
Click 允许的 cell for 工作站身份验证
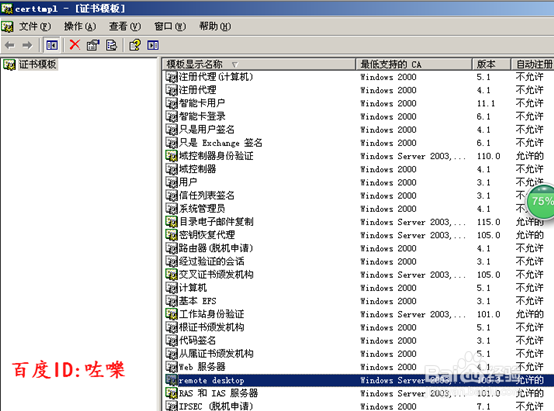point(529,314)
